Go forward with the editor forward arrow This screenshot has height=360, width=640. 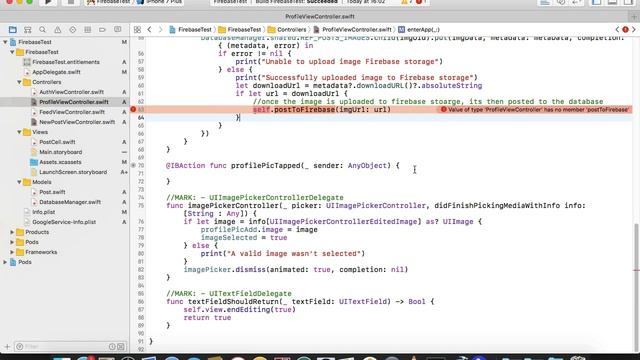pyautogui.click(x=160, y=29)
